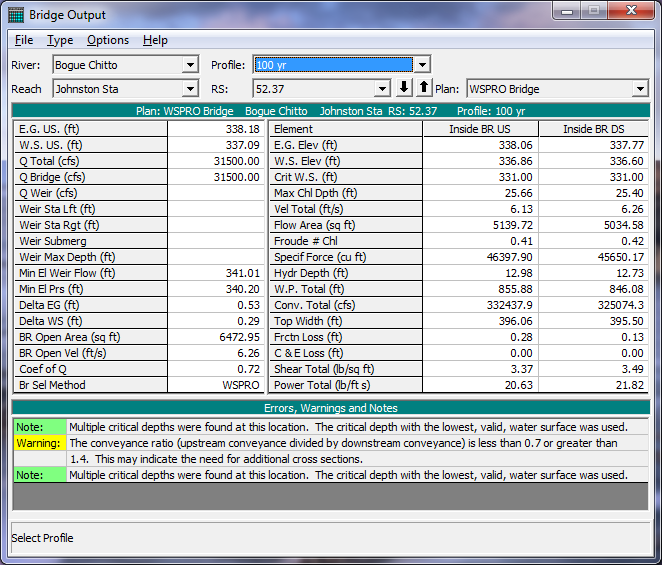
Task: Click the Top Width (ft) value 396.06
Action: click(x=480, y=321)
